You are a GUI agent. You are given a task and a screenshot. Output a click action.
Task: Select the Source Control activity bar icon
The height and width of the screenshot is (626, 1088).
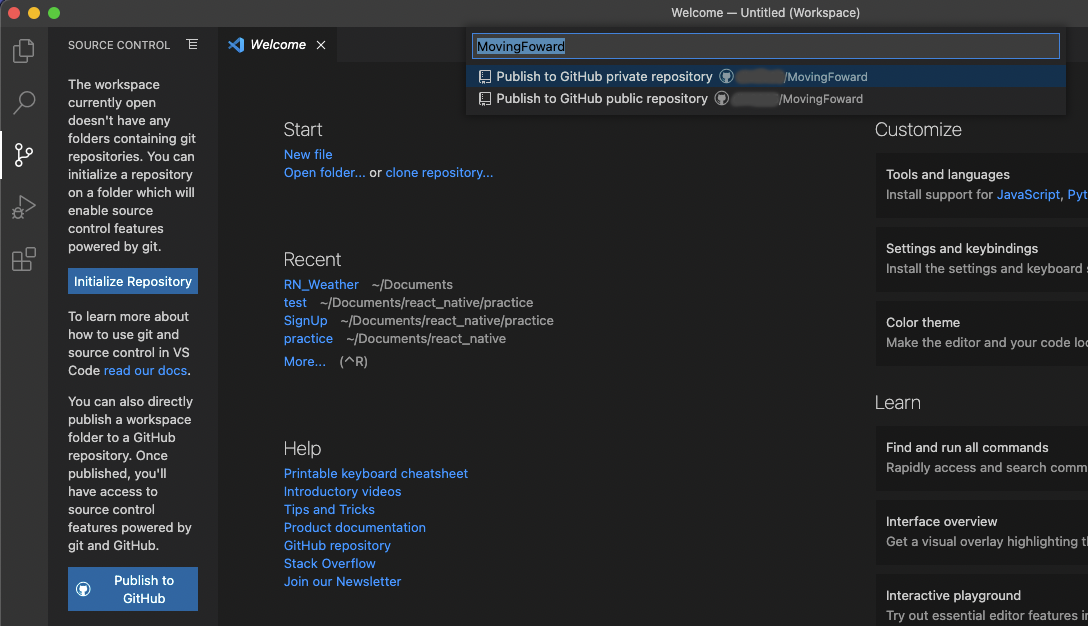(x=24, y=155)
